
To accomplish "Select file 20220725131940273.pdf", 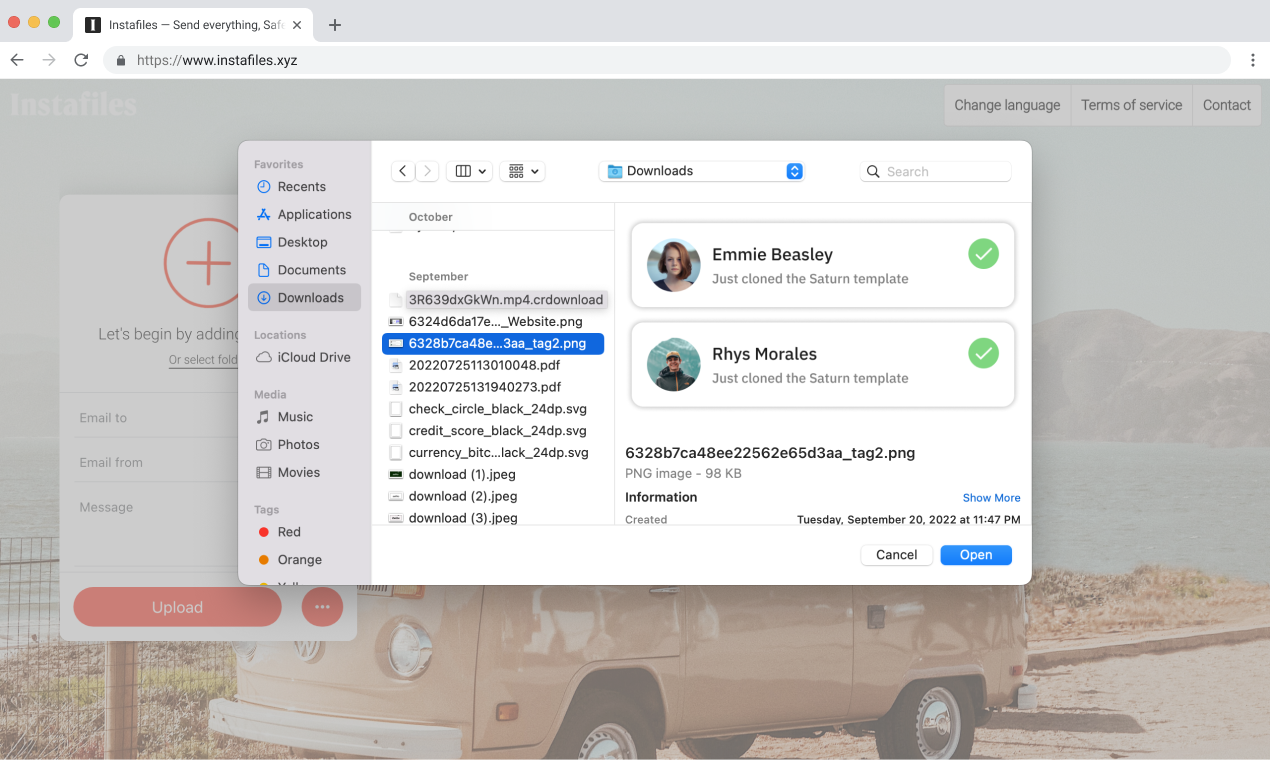I will [493, 387].
